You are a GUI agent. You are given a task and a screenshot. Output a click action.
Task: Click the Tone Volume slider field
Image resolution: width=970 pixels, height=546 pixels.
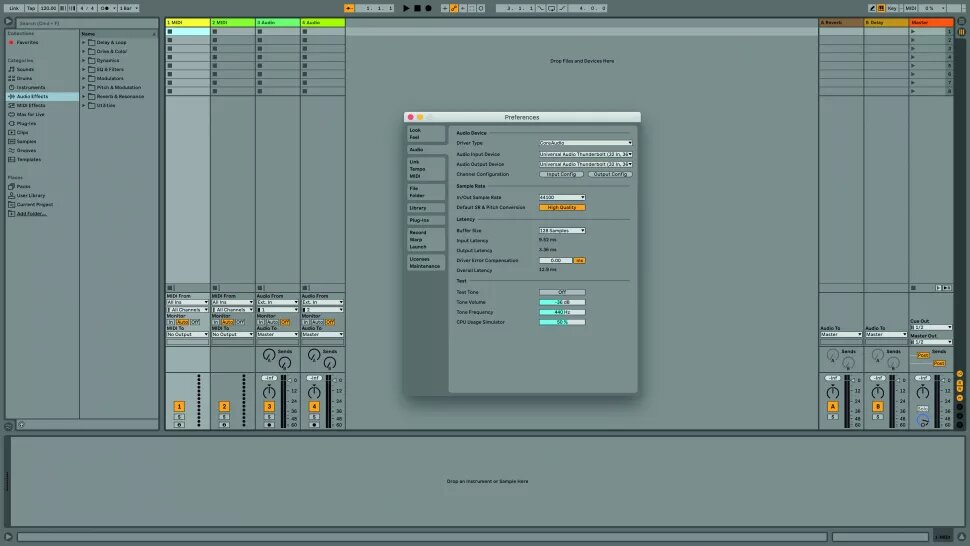(x=562, y=302)
